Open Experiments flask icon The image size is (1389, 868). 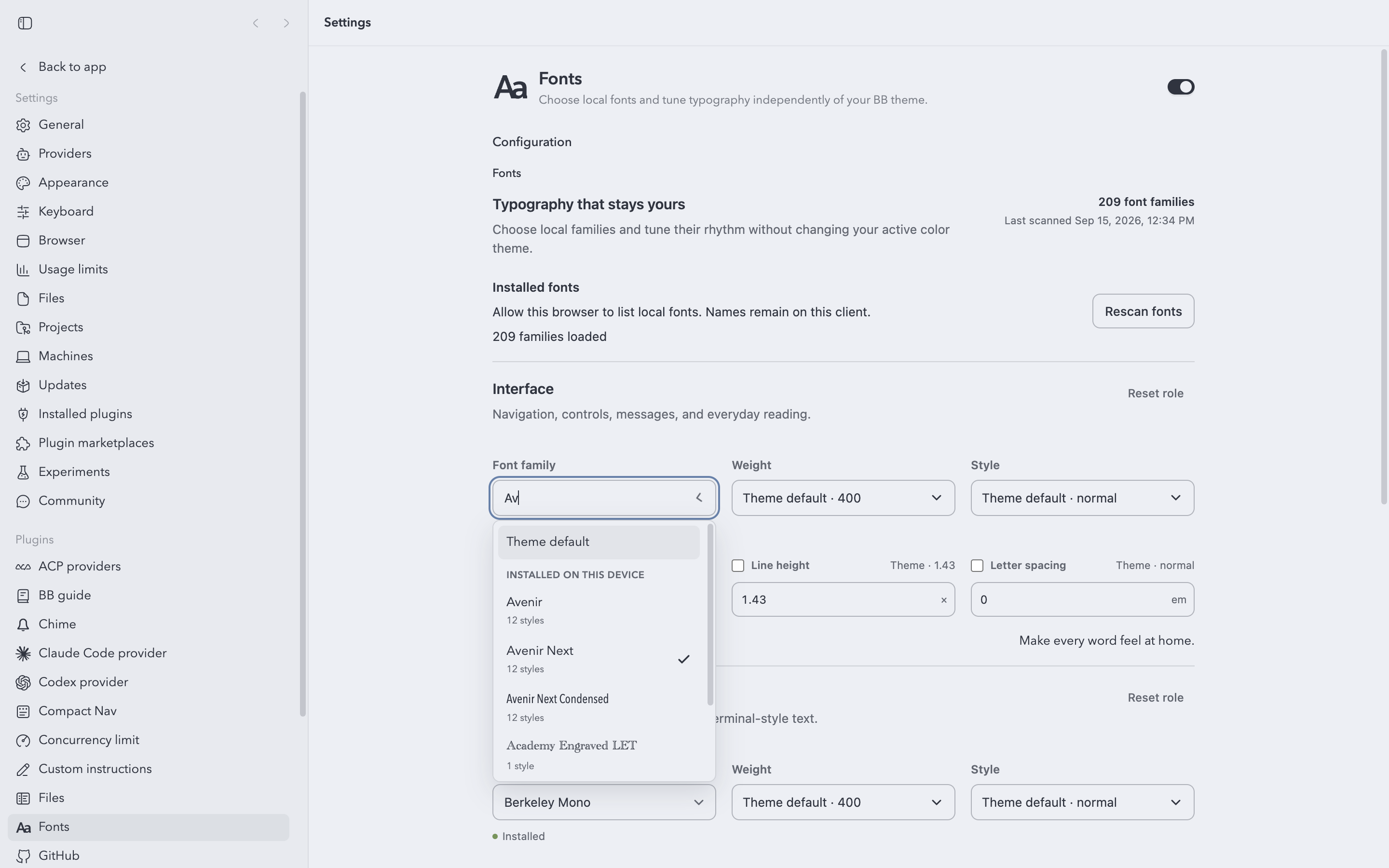click(x=23, y=472)
